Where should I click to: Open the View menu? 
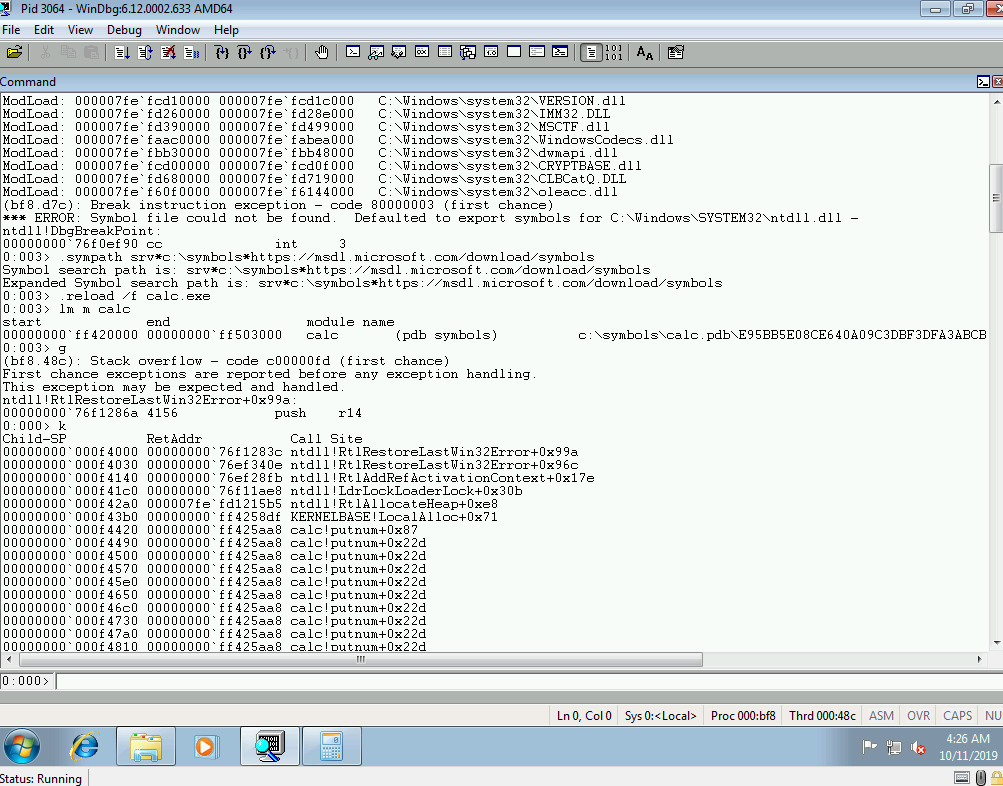click(80, 29)
